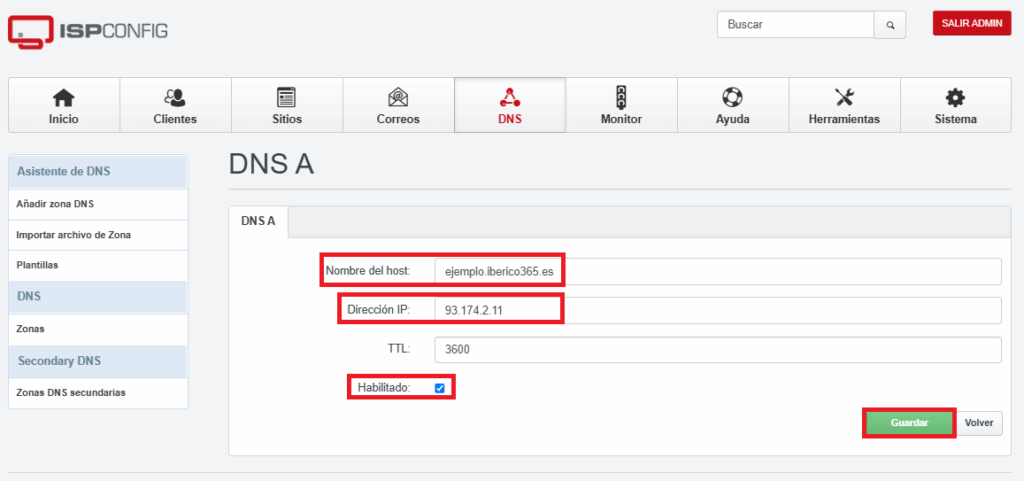Open Herramientas tools icon

[844, 98]
